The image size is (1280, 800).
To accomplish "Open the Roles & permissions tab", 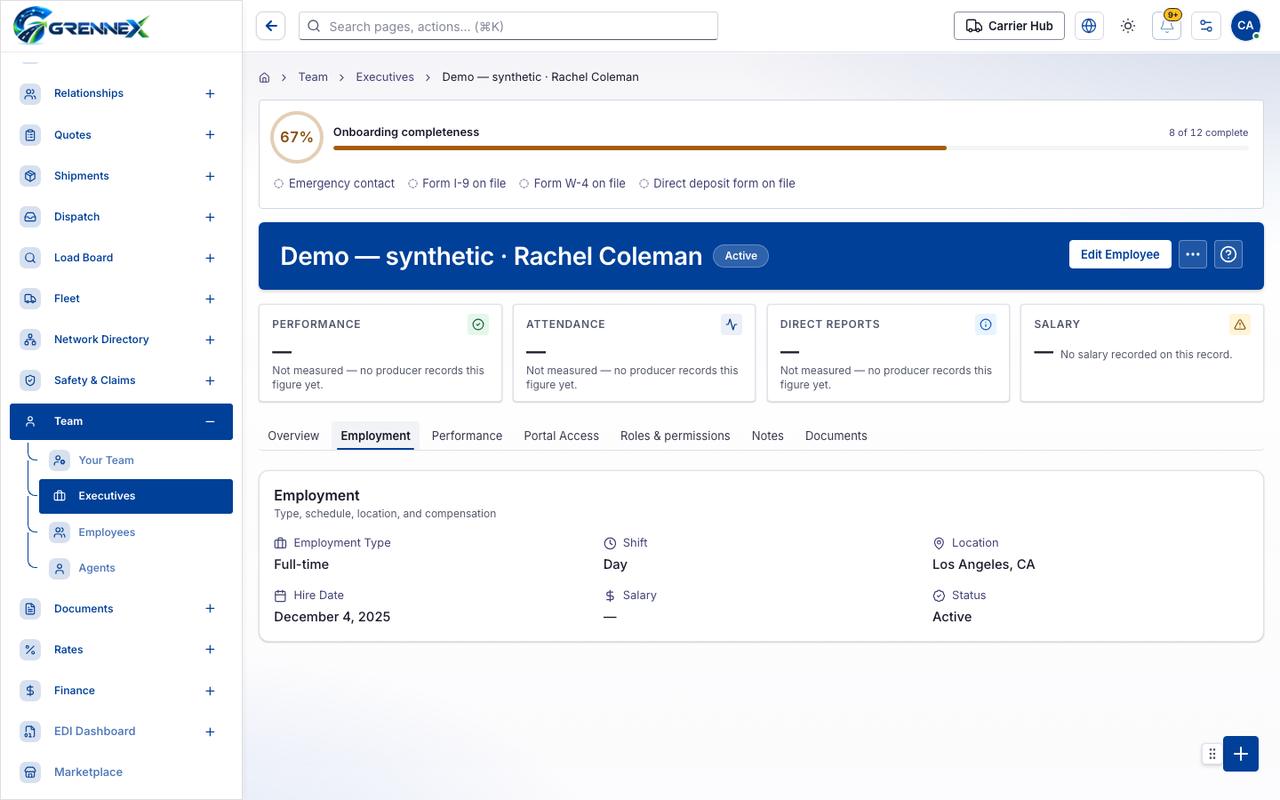I will [675, 436].
